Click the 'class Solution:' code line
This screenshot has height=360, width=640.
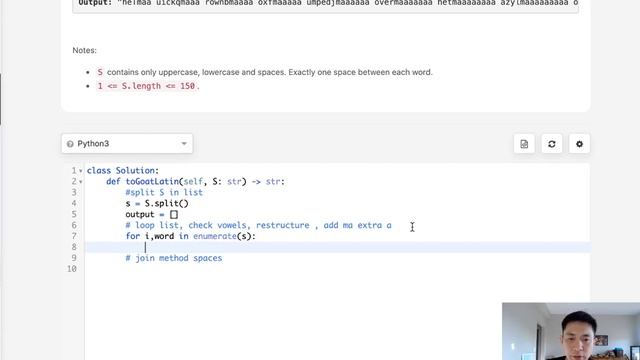point(123,171)
